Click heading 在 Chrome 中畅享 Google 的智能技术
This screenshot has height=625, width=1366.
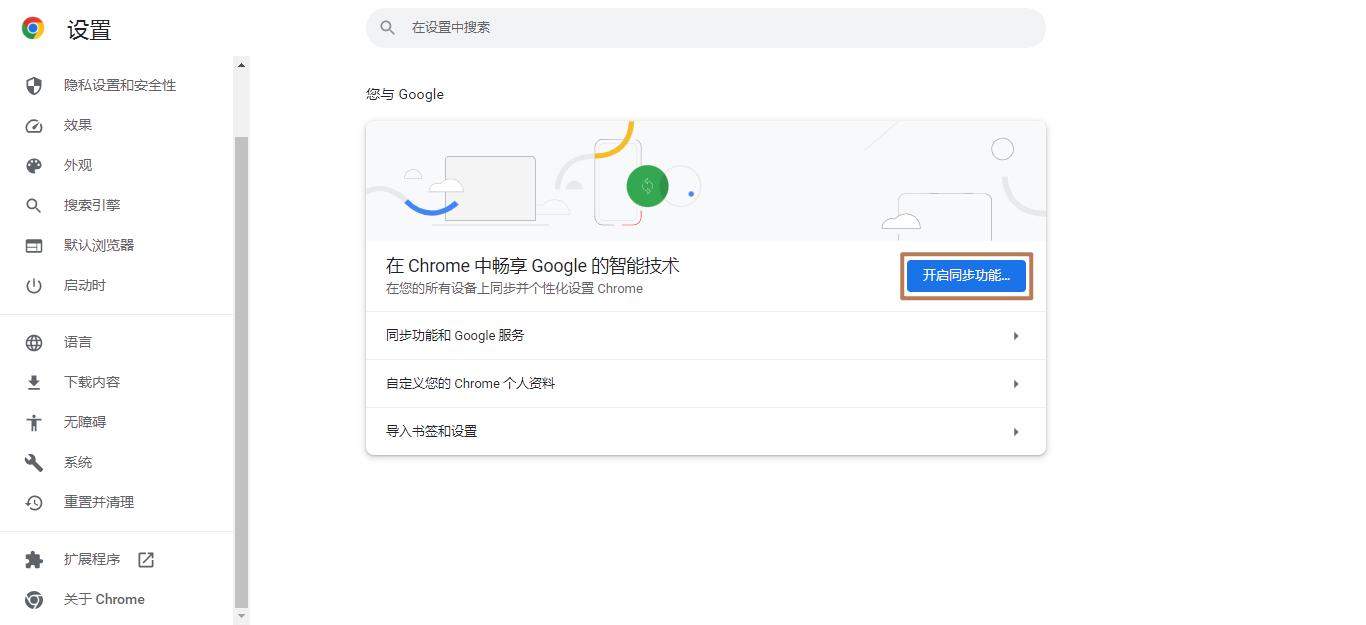pyautogui.click(x=533, y=266)
